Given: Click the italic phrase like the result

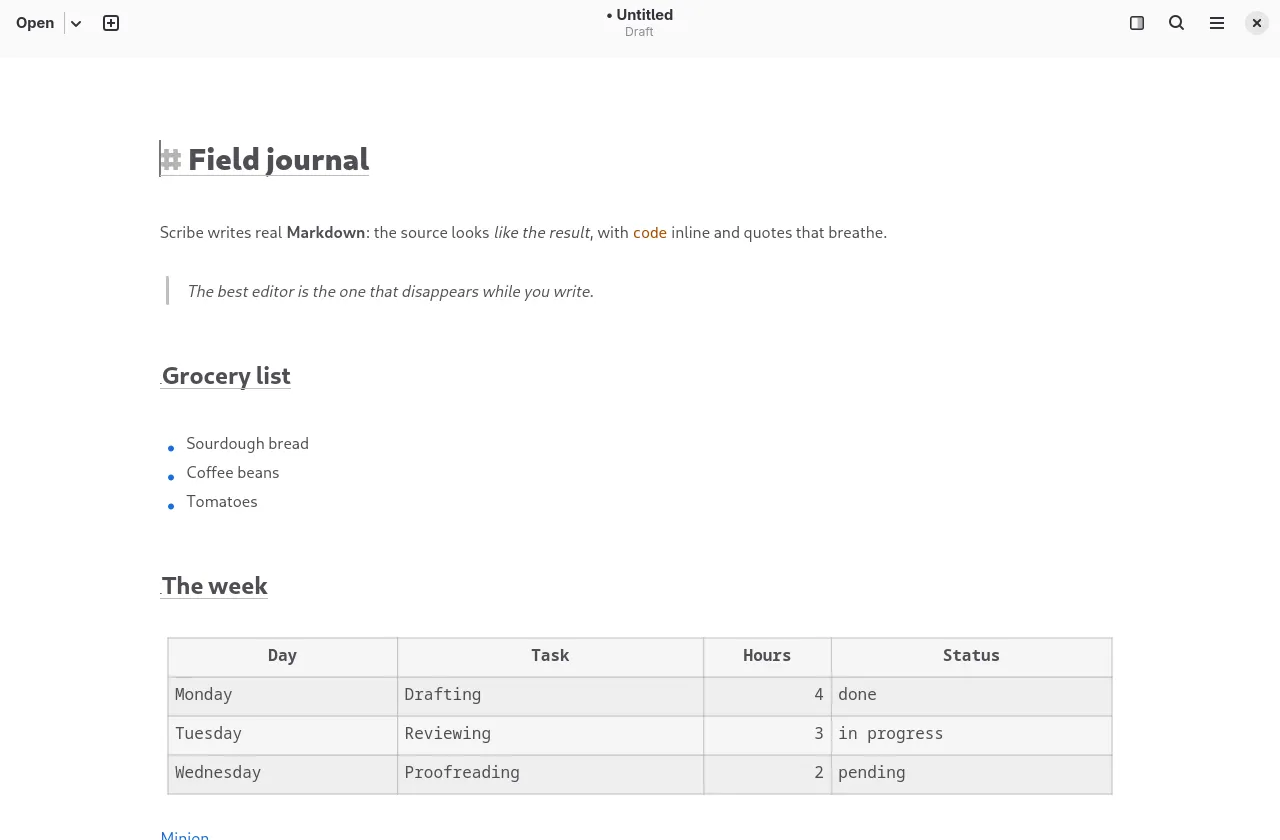Looking at the screenshot, I should point(542,232).
